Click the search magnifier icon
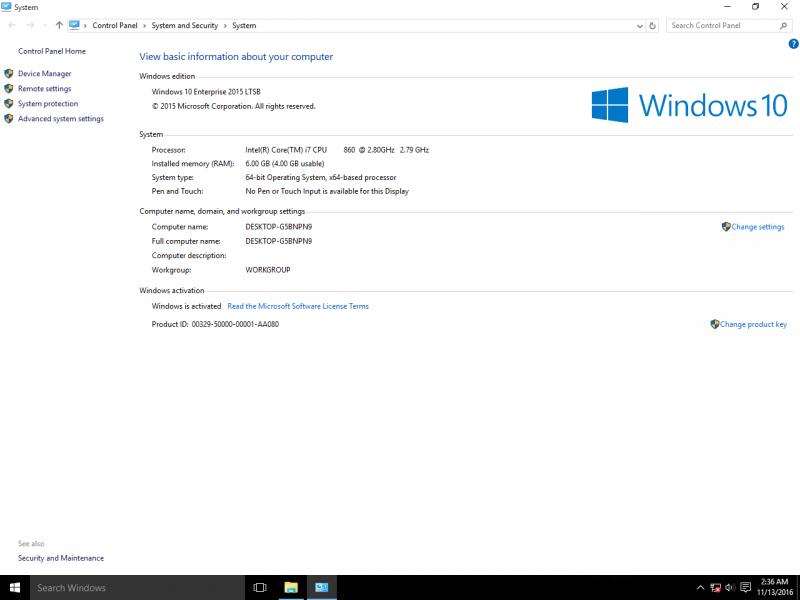 click(x=783, y=26)
